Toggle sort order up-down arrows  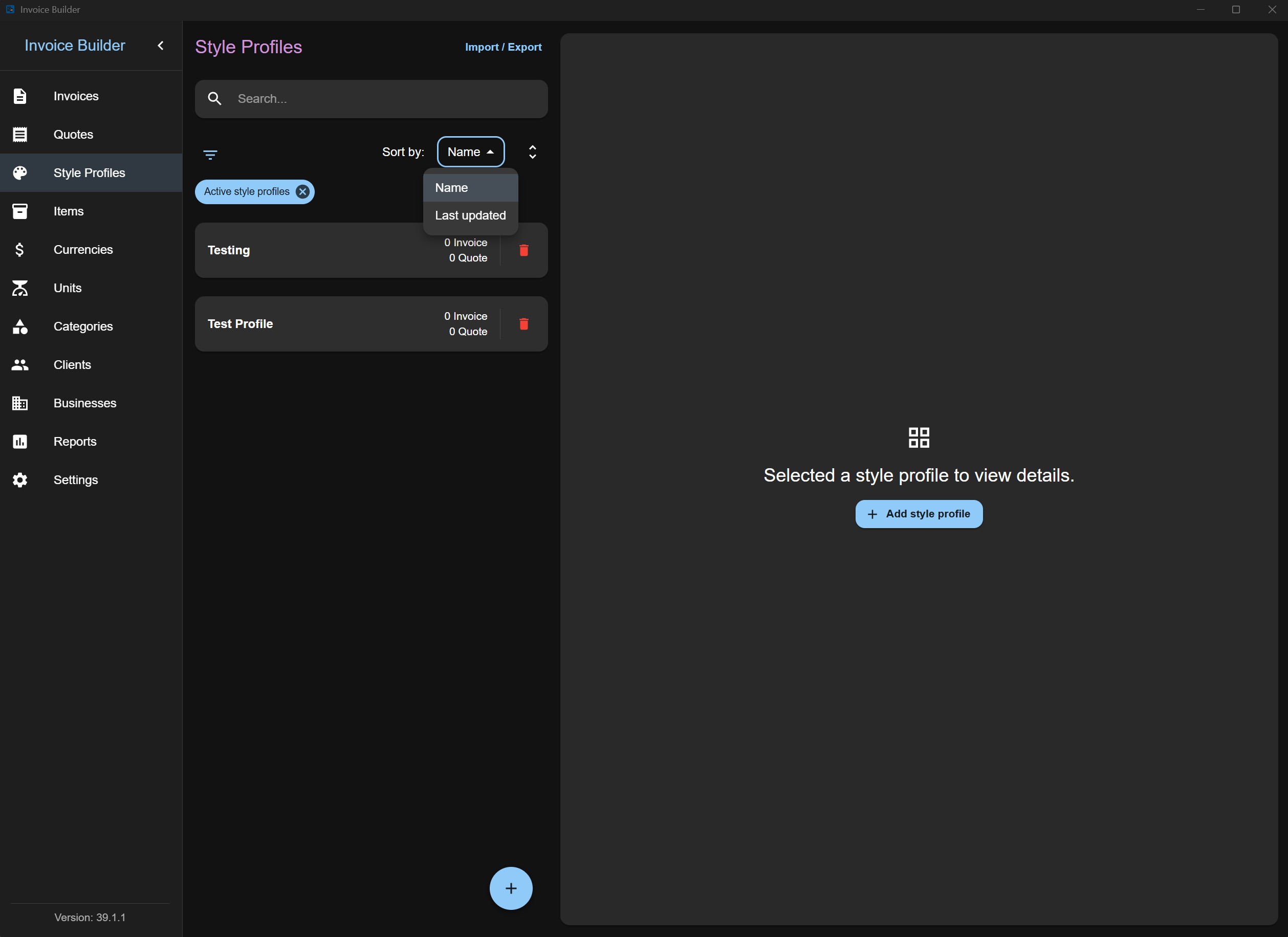pos(533,151)
